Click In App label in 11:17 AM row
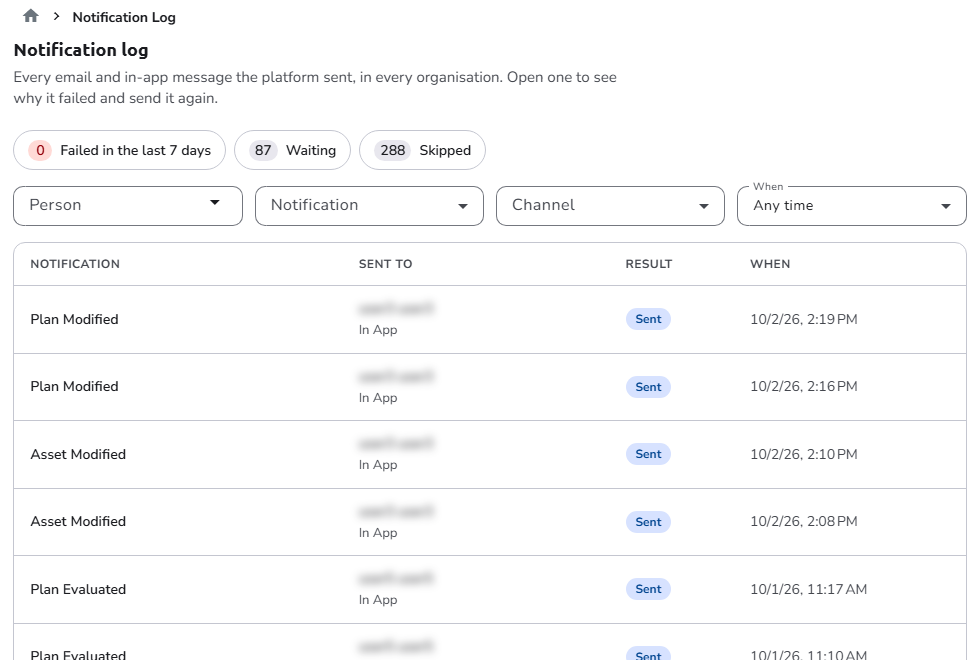 click(378, 600)
